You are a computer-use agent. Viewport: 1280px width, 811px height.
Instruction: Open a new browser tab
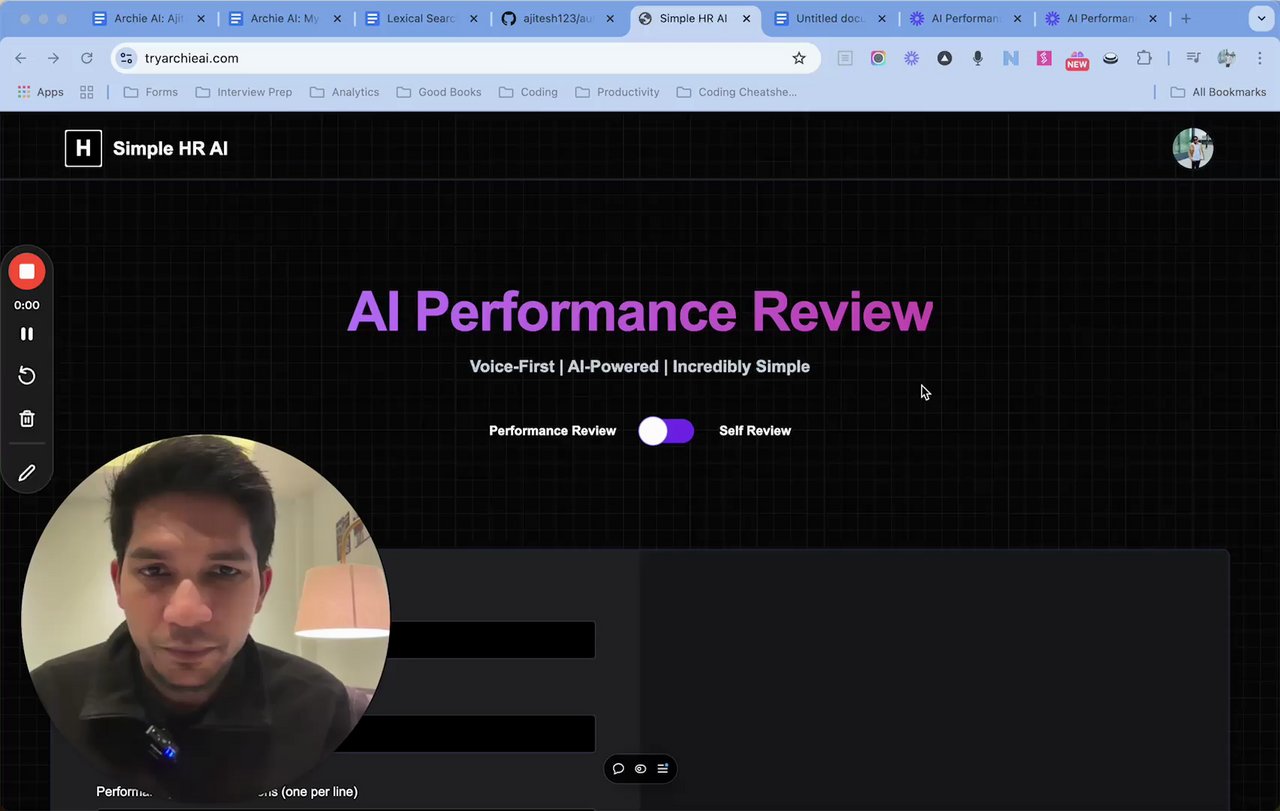tap(1186, 18)
